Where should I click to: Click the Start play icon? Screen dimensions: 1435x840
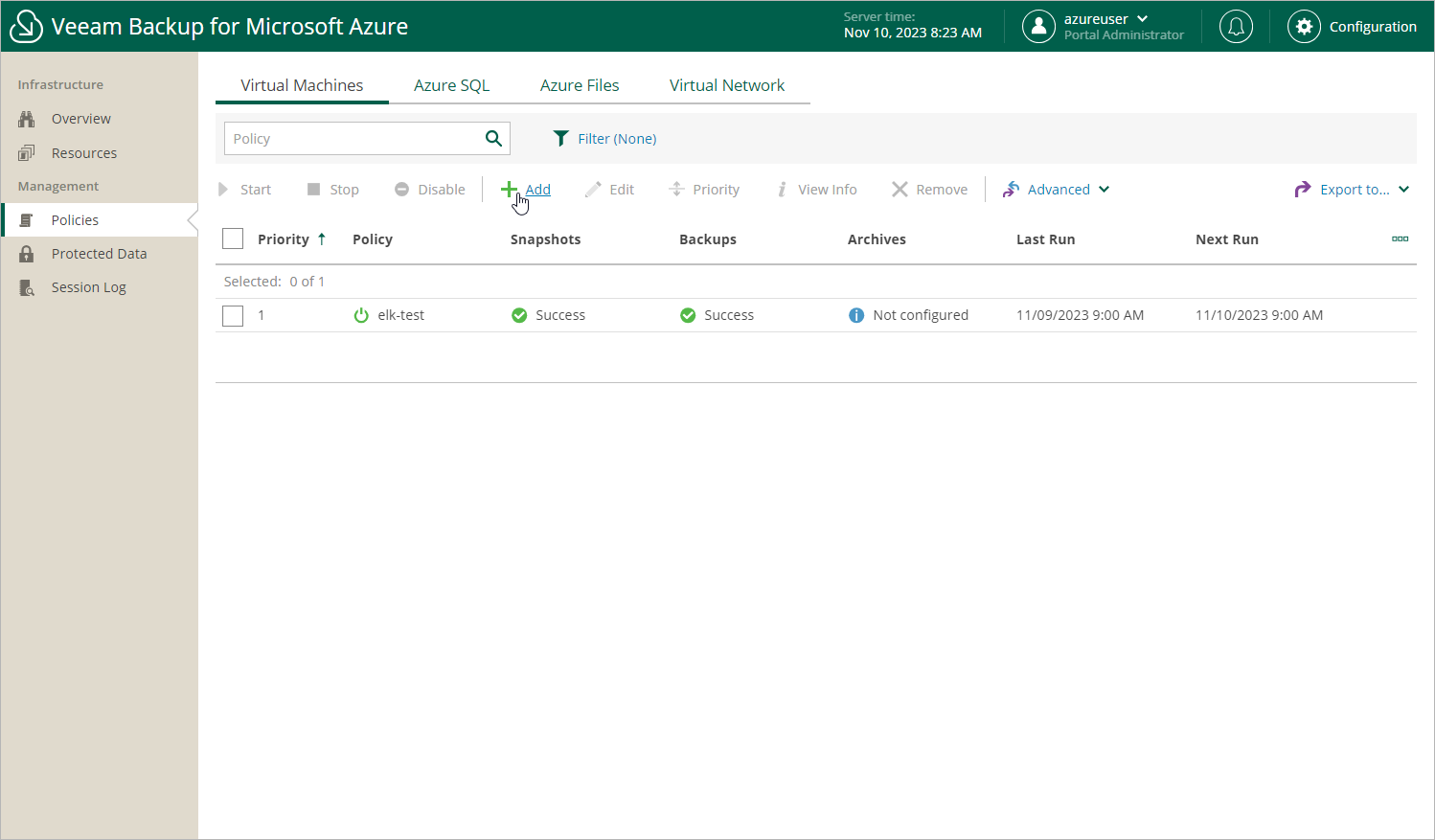click(x=223, y=190)
